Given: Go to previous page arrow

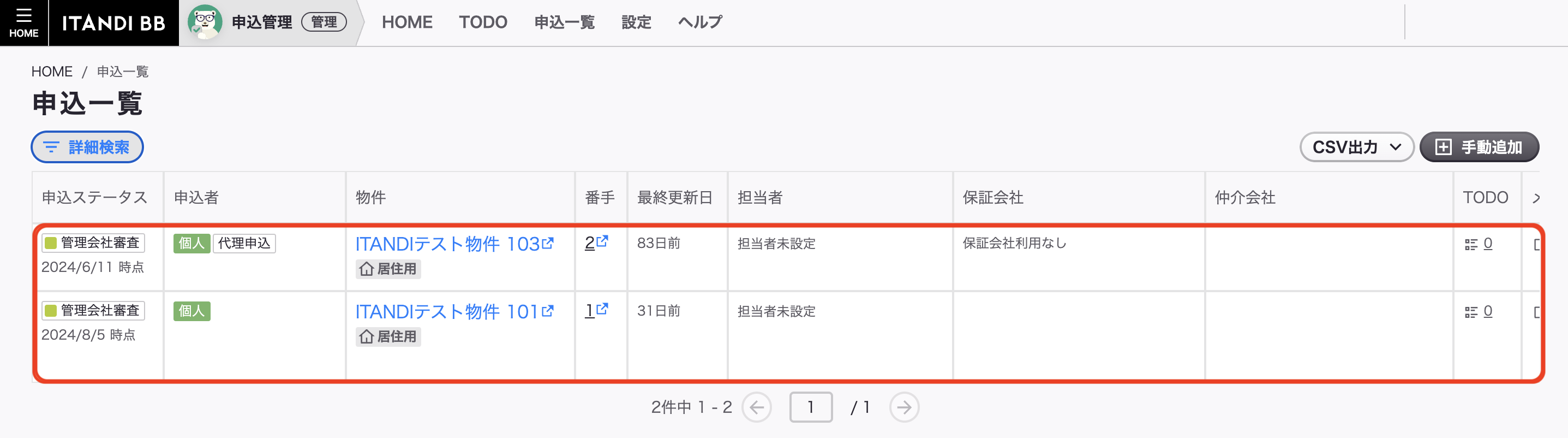Looking at the screenshot, I should pyautogui.click(x=757, y=407).
